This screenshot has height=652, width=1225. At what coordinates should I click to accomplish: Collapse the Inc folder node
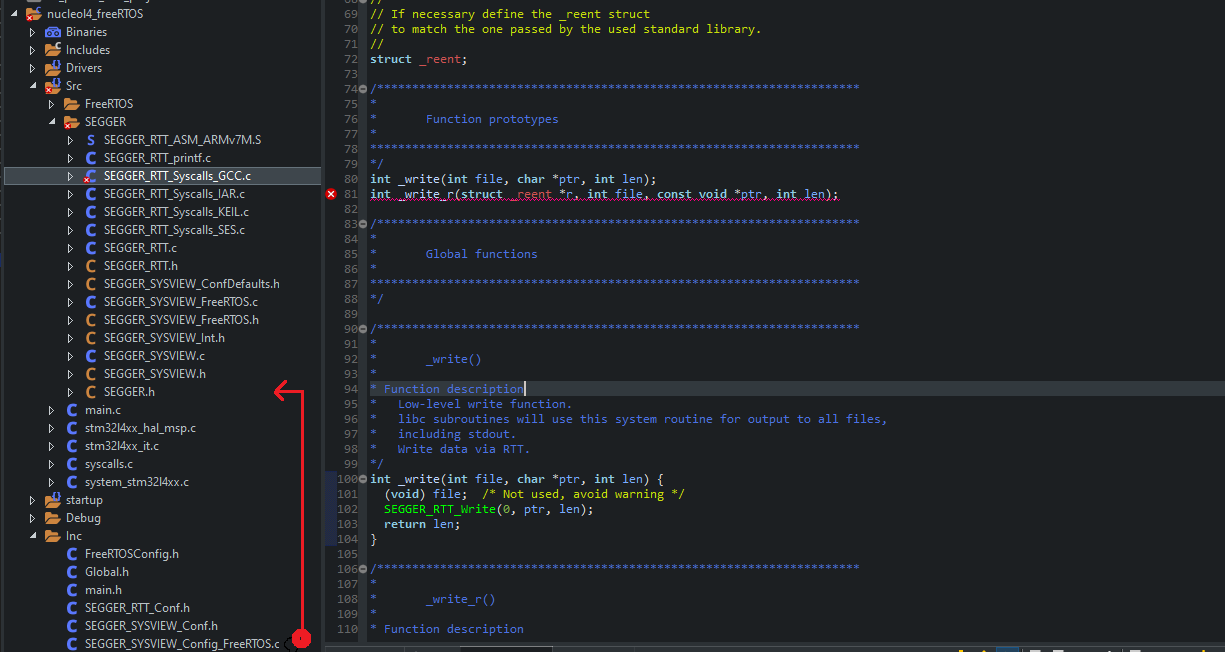click(x=32, y=536)
